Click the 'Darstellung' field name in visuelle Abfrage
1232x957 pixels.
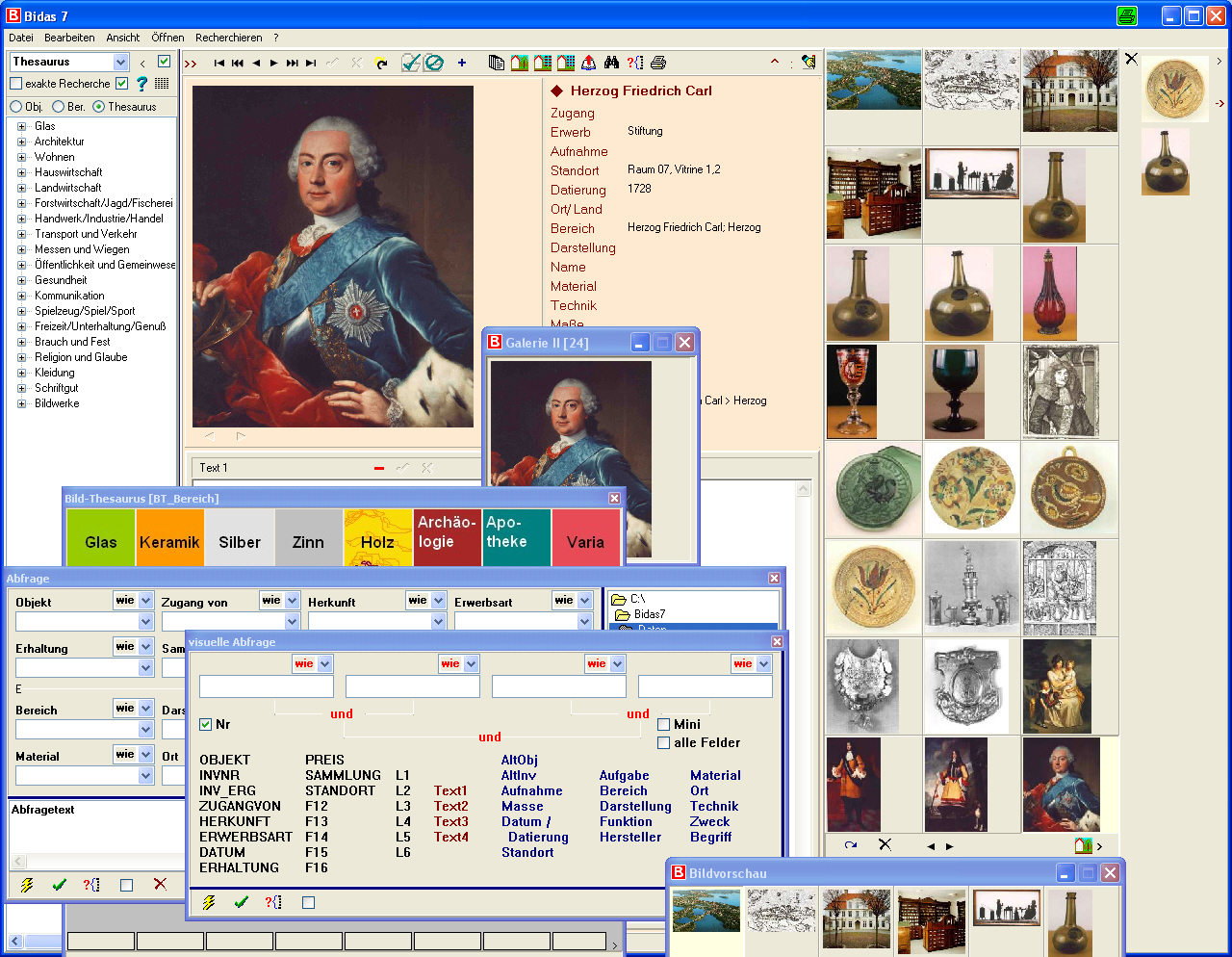[635, 807]
